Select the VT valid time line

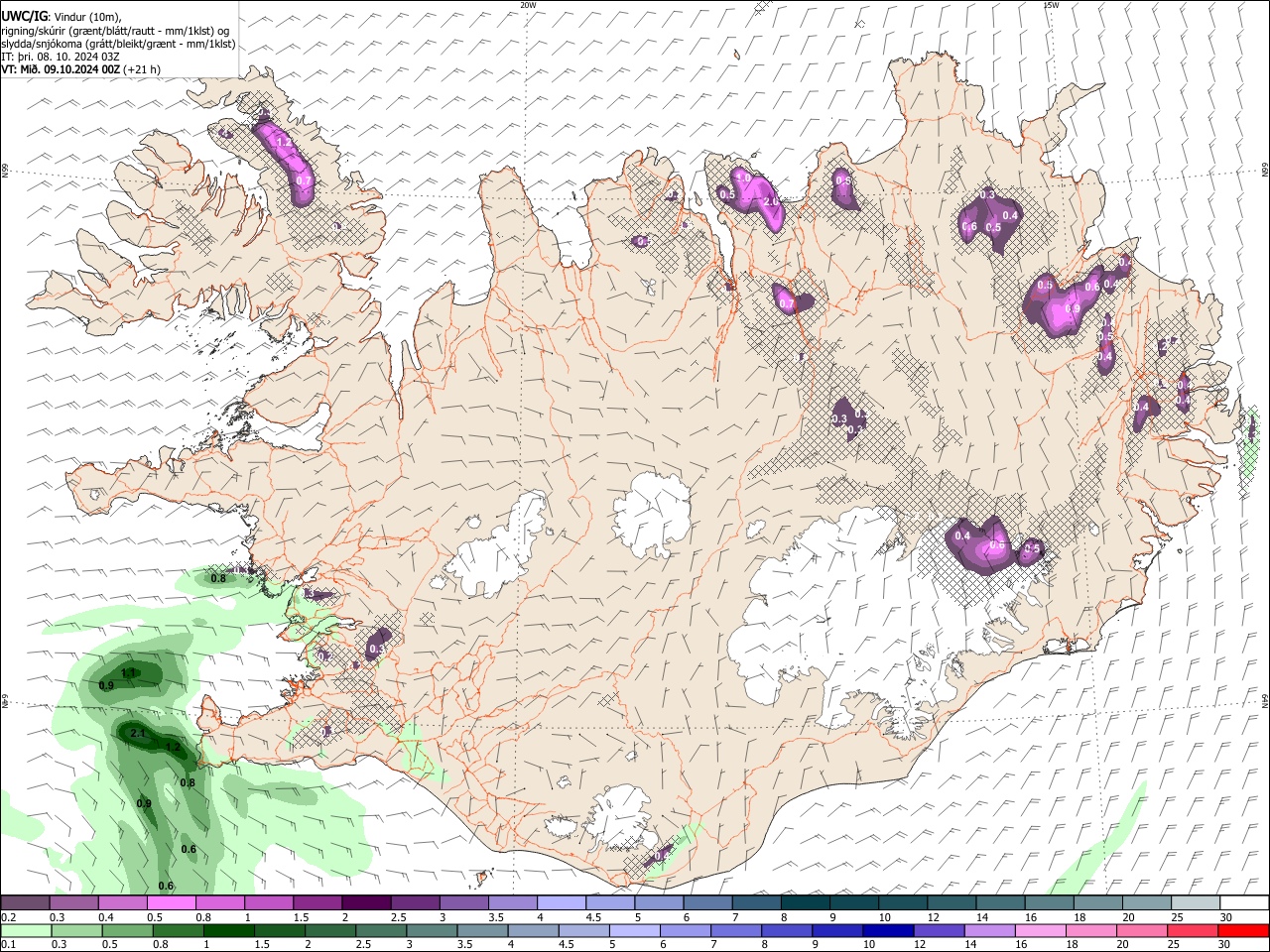(80, 69)
